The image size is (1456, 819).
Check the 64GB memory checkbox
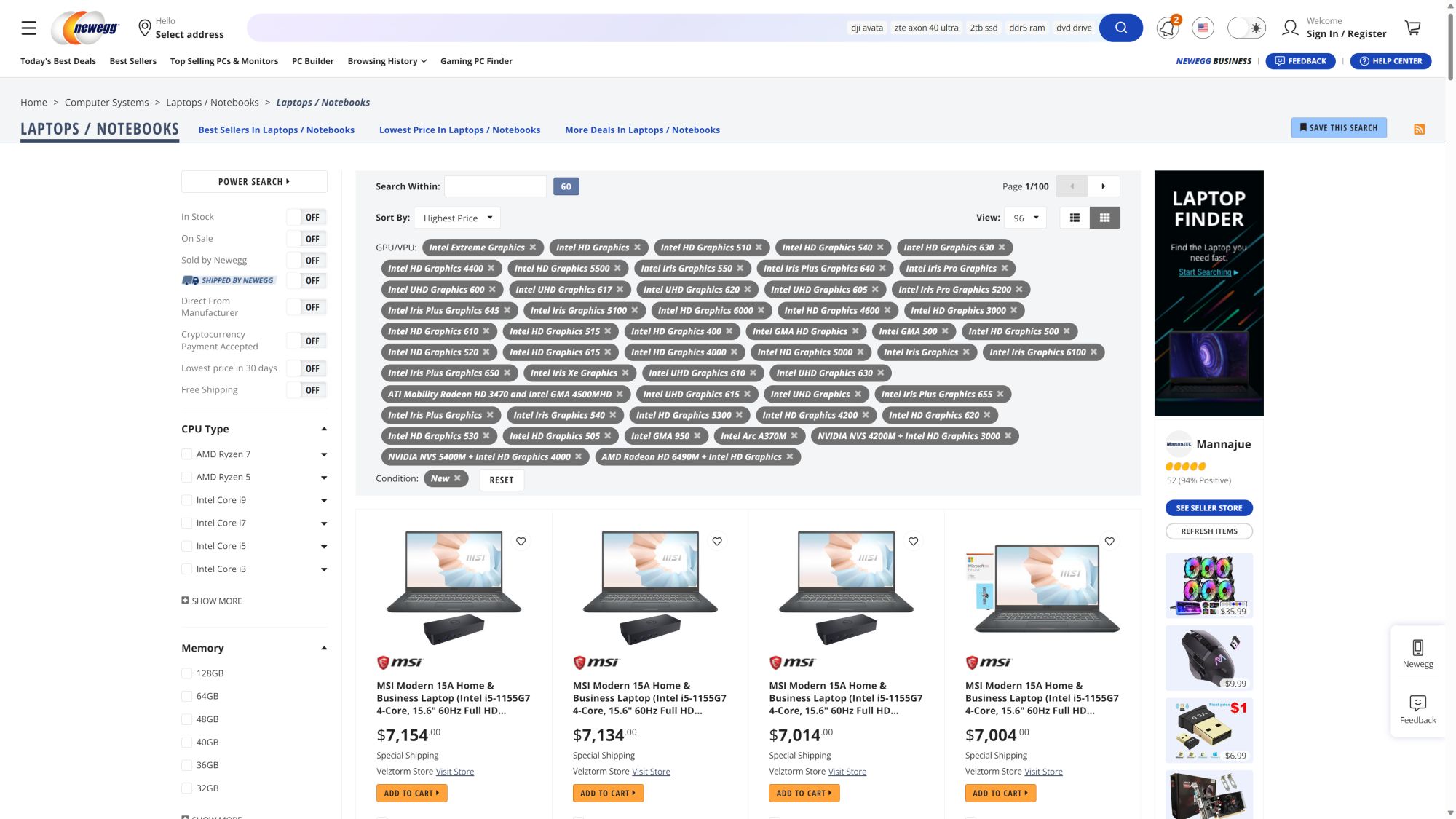[x=187, y=696]
